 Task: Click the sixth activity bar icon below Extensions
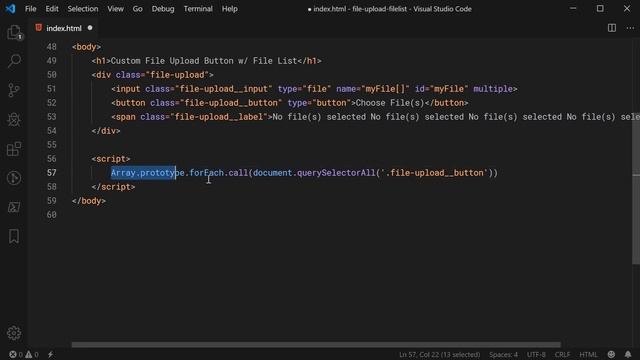pos(14,178)
